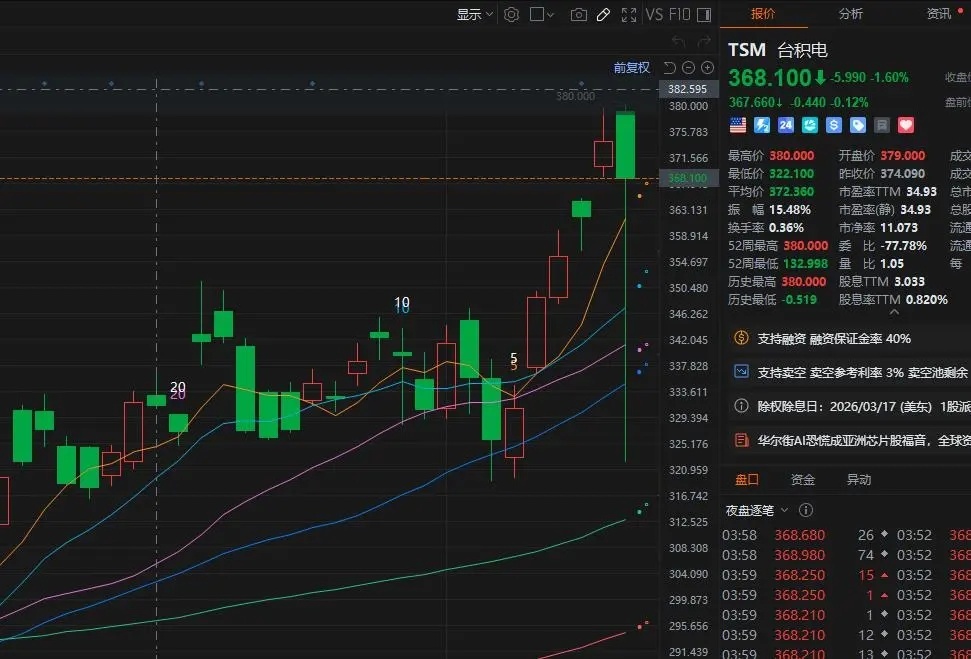Take a chart screenshot with camera icon

[578, 15]
